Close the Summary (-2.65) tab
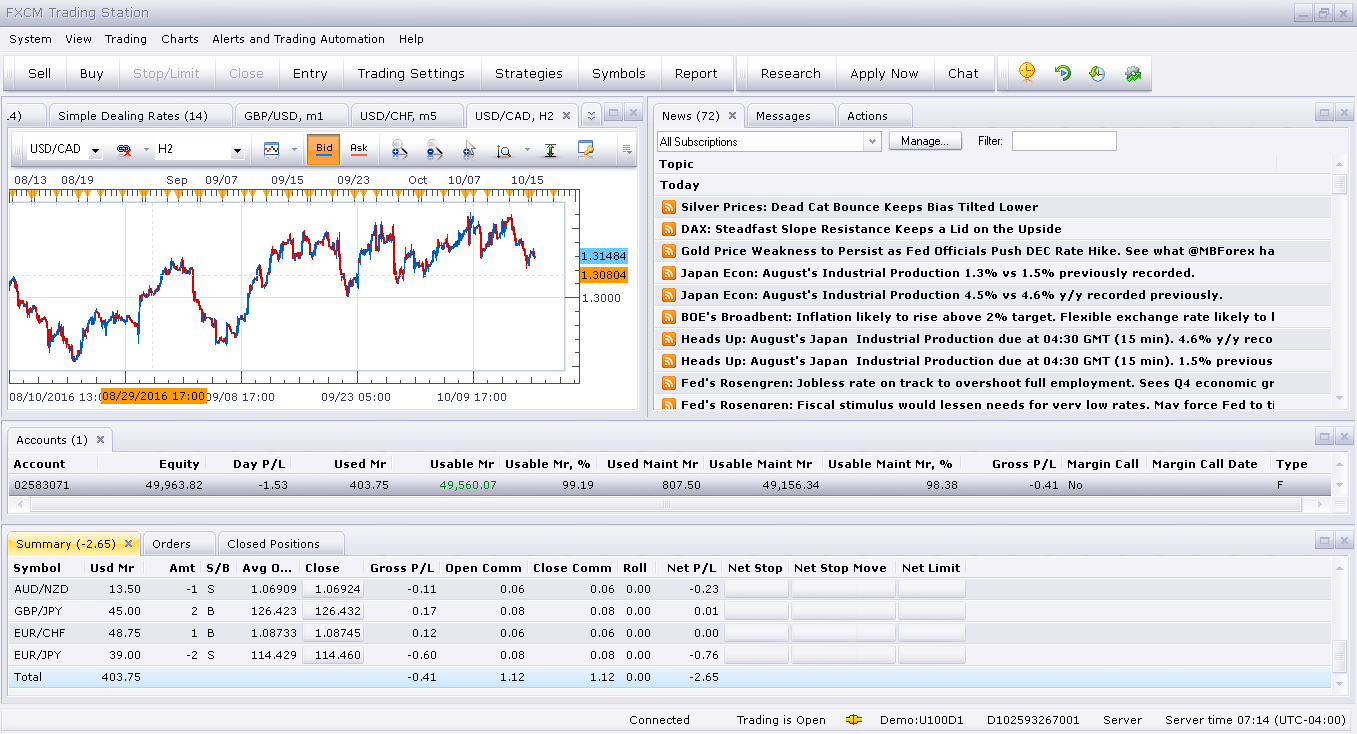 (x=129, y=544)
